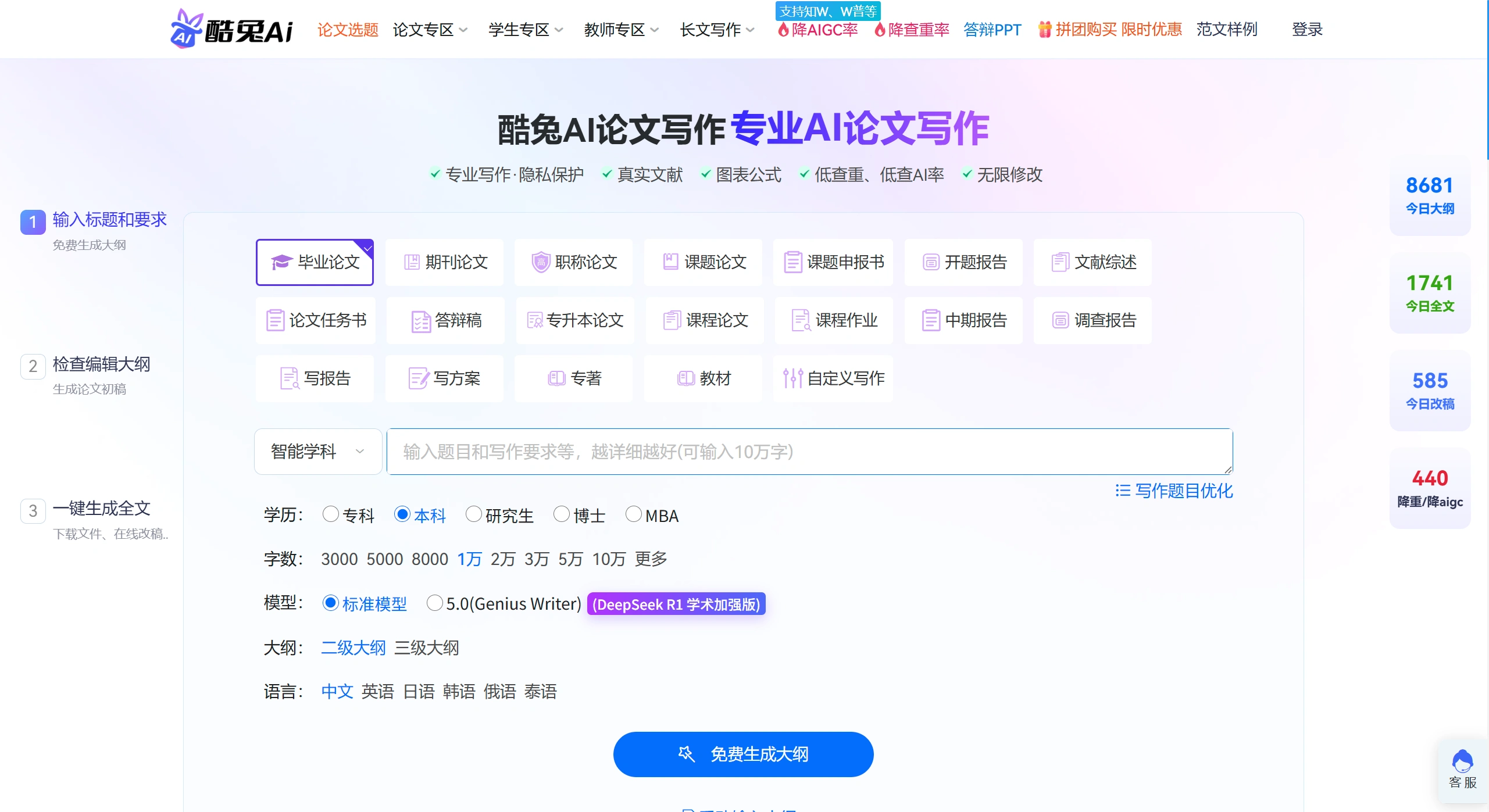Screen dimensions: 1489x812
Task: Select the 专著 writing type
Action: pyautogui.click(x=573, y=378)
